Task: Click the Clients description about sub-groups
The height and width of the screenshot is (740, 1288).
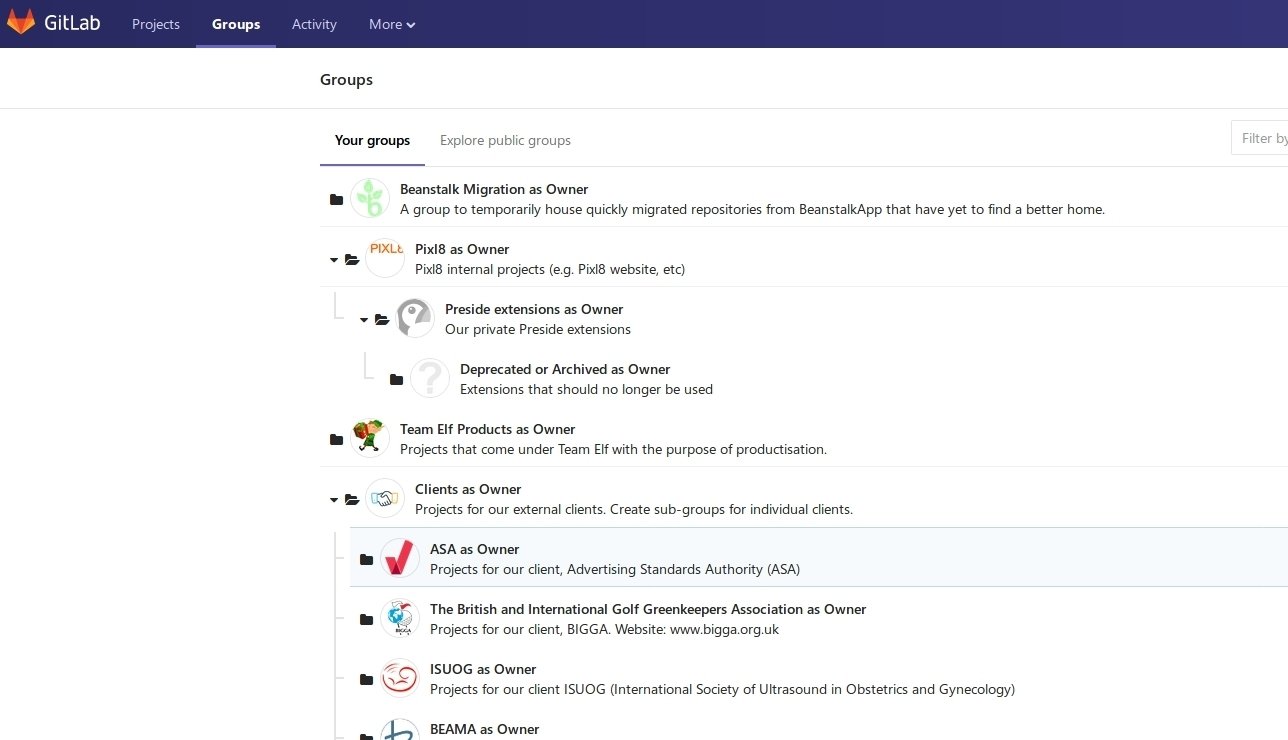Action: (634, 509)
